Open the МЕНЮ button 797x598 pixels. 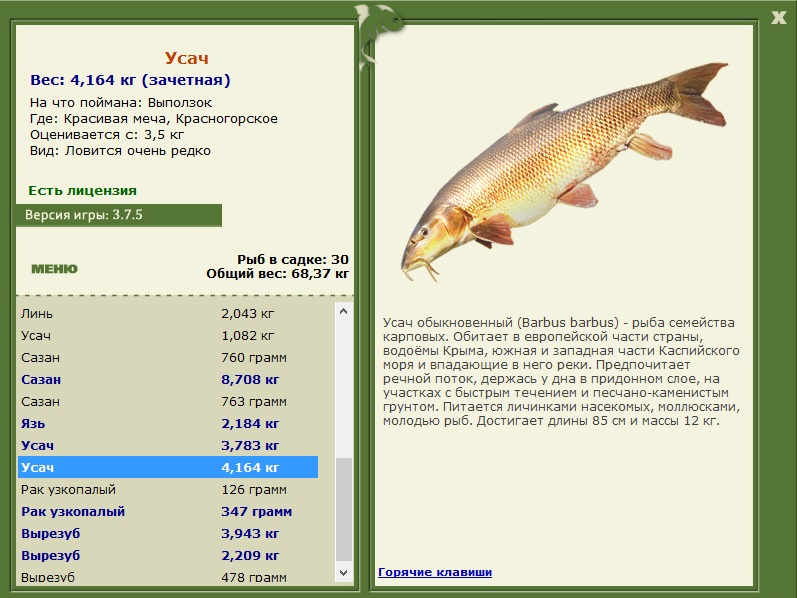[54, 268]
